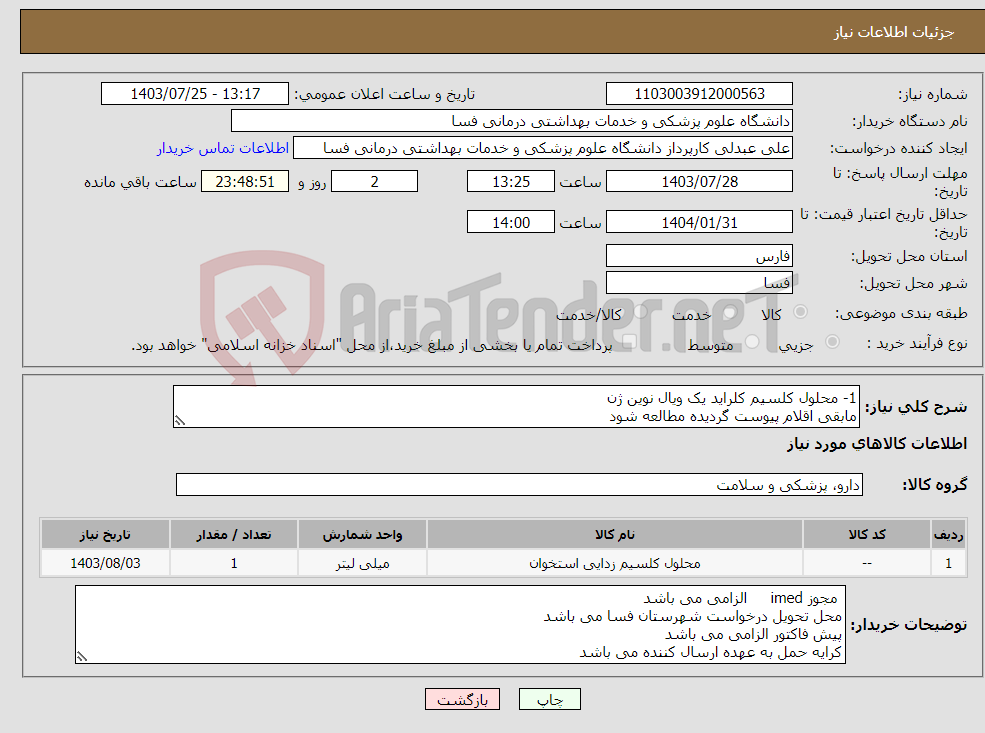Image resolution: width=985 pixels, height=733 pixels.
Task: Click the reply deadline date 1403/07/28
Action: (699, 182)
